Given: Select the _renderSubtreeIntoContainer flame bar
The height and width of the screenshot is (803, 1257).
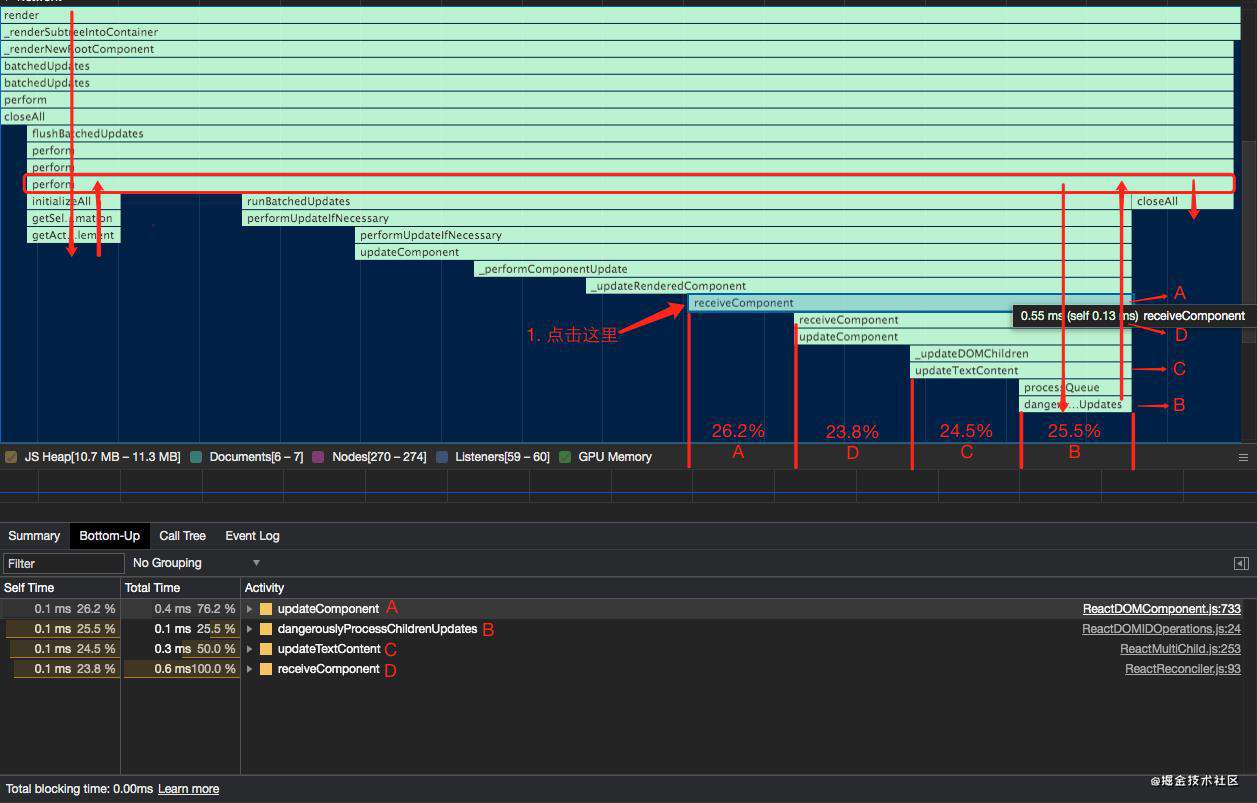Looking at the screenshot, I should pos(620,32).
